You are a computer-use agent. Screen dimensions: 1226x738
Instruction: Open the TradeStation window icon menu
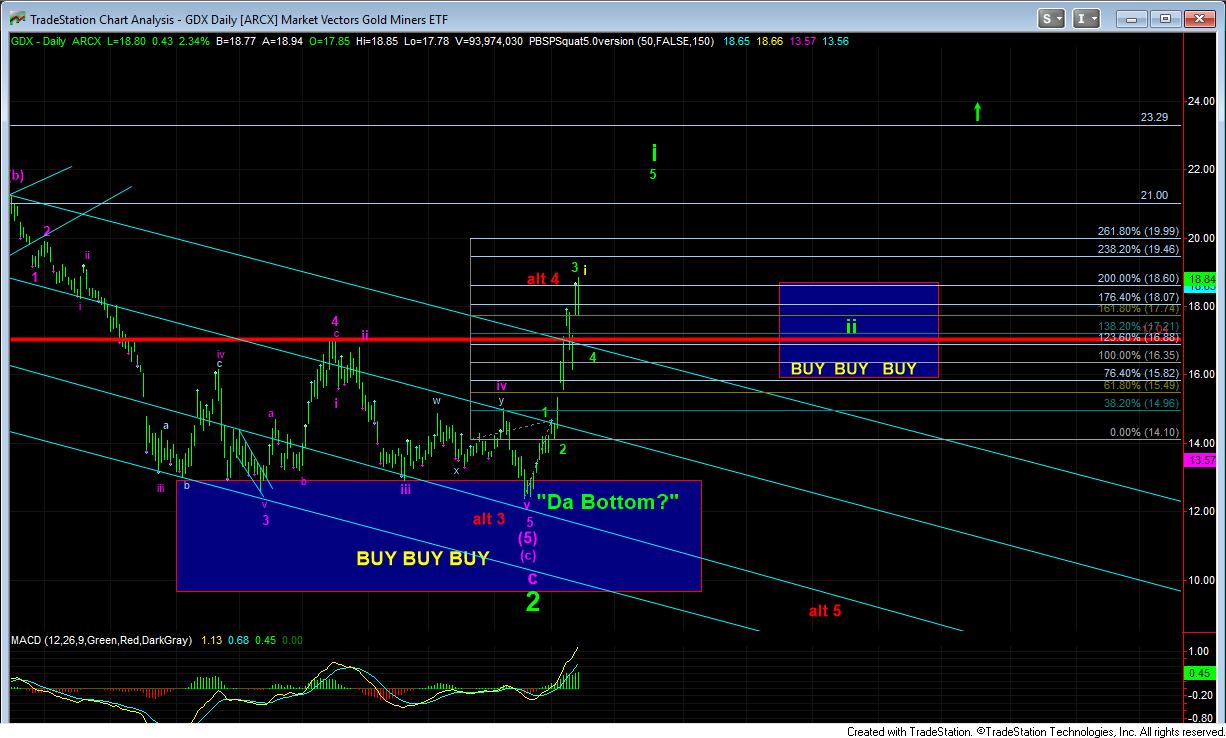[x=15, y=19]
